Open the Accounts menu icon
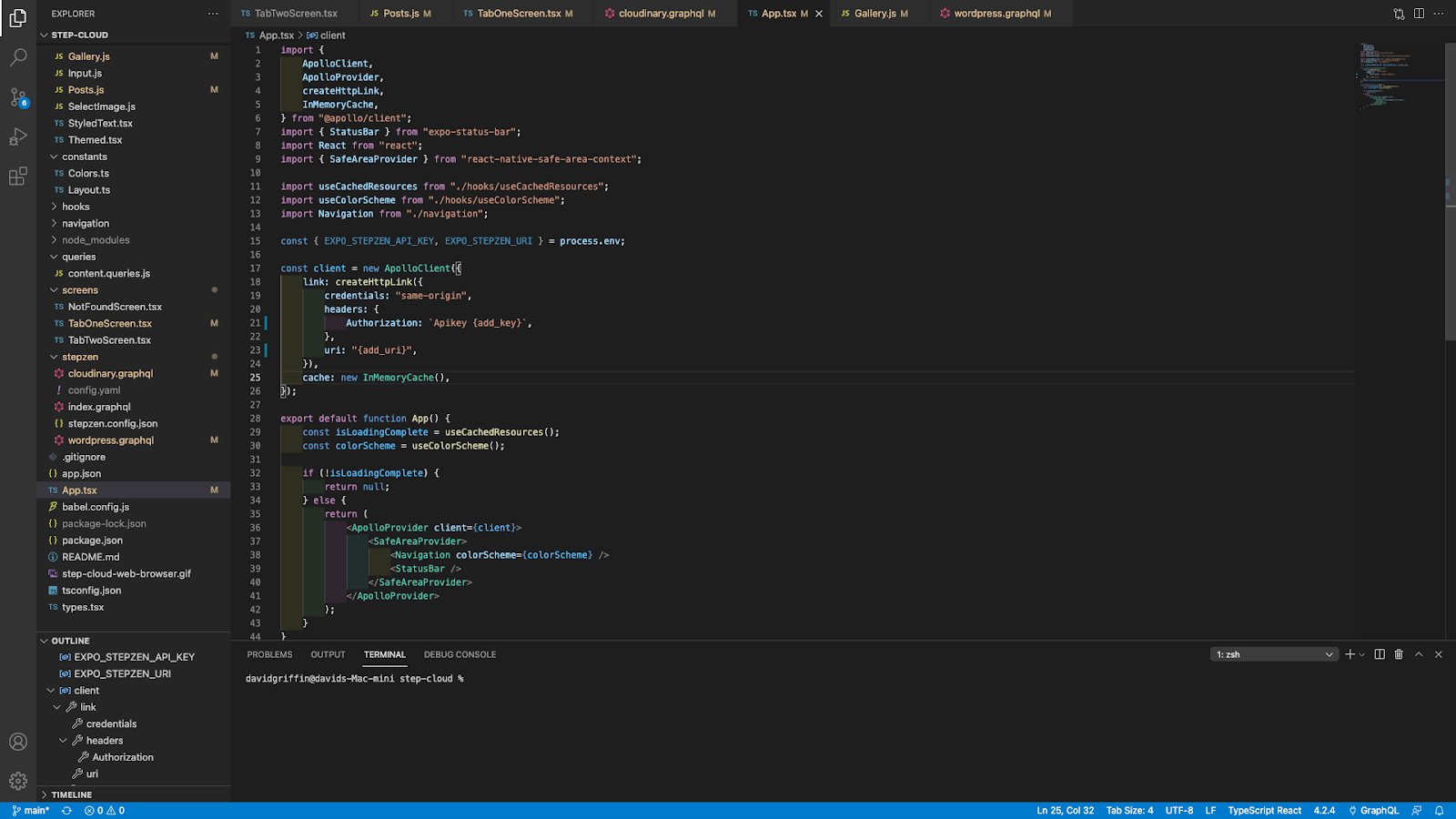 pyautogui.click(x=18, y=742)
